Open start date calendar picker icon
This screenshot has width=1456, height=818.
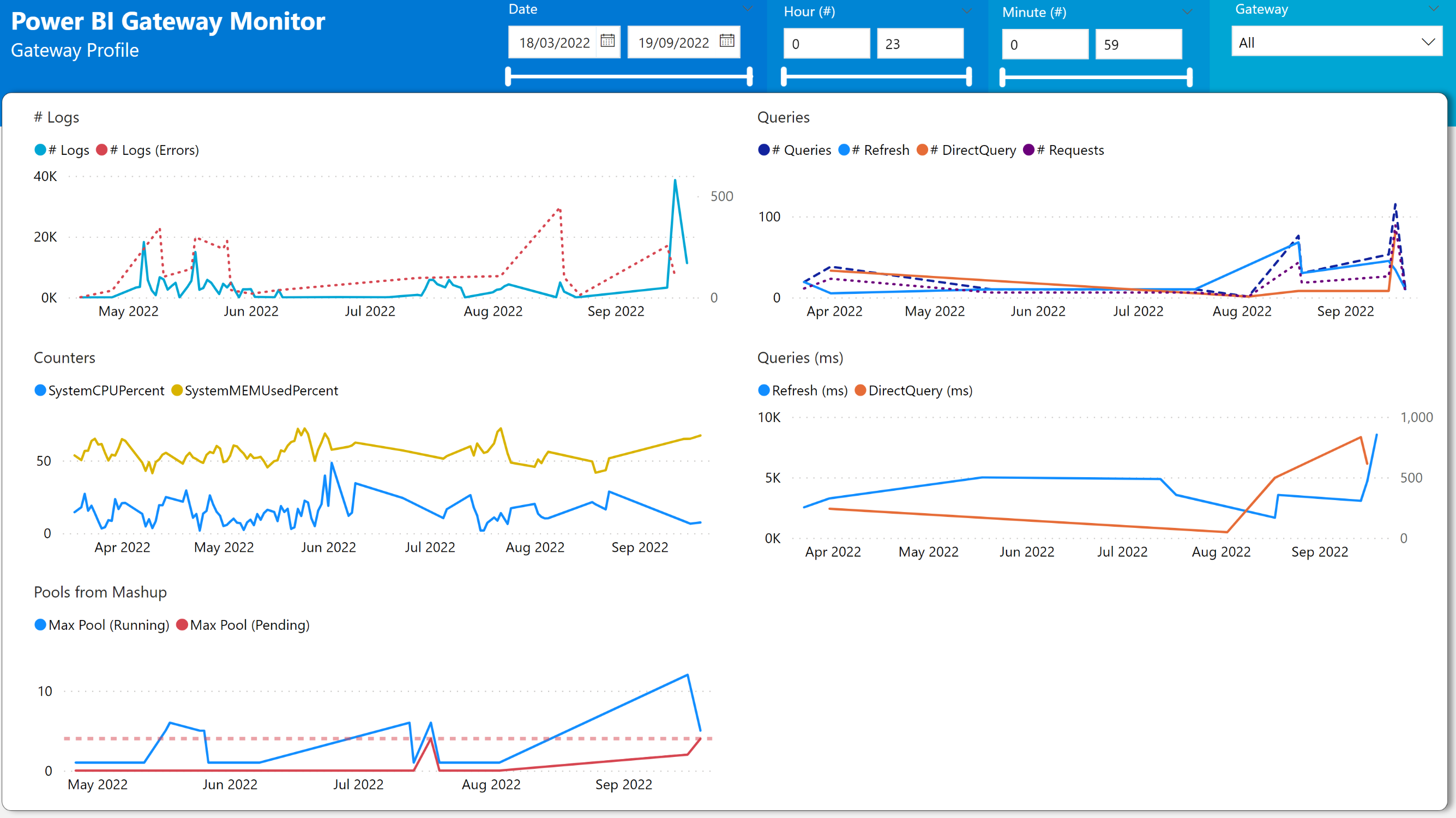click(607, 41)
